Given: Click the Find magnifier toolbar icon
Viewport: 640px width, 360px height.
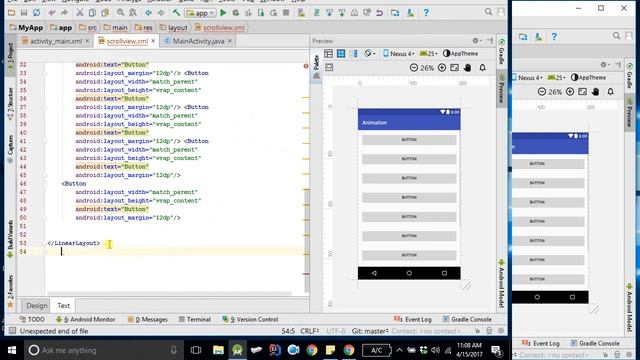Looking at the screenshot, I should click(x=120, y=13).
